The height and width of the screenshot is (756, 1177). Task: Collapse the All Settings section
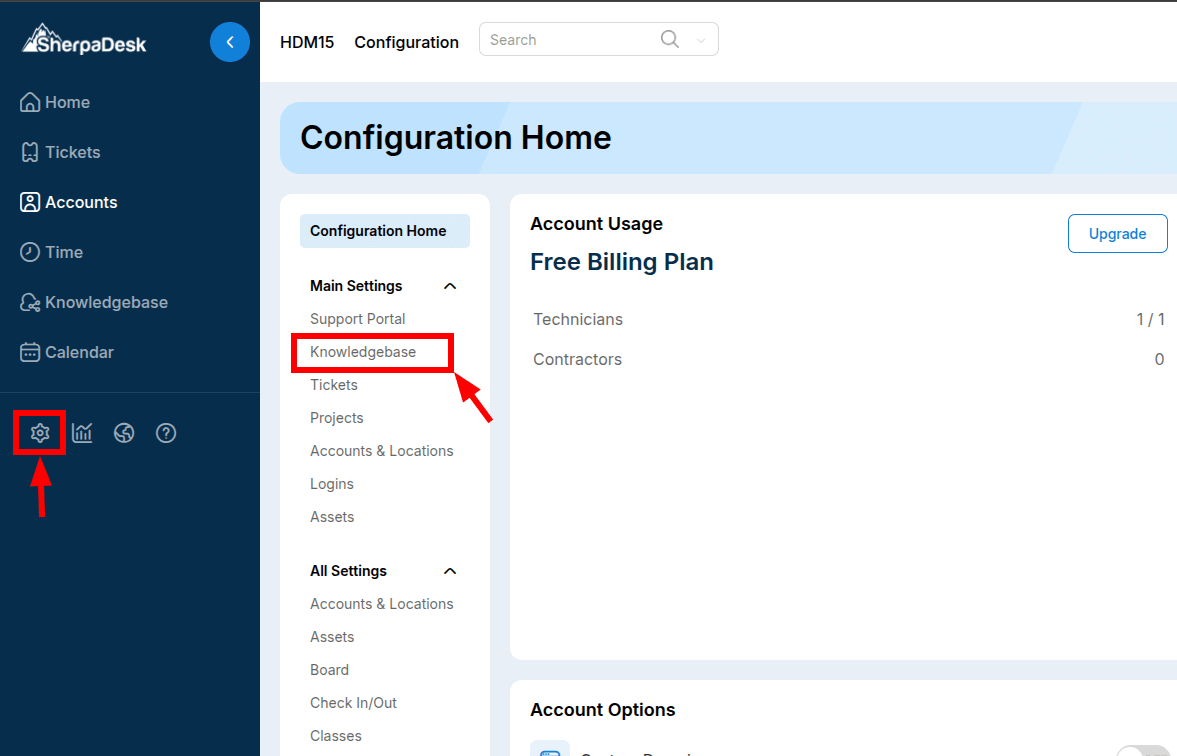[450, 570]
